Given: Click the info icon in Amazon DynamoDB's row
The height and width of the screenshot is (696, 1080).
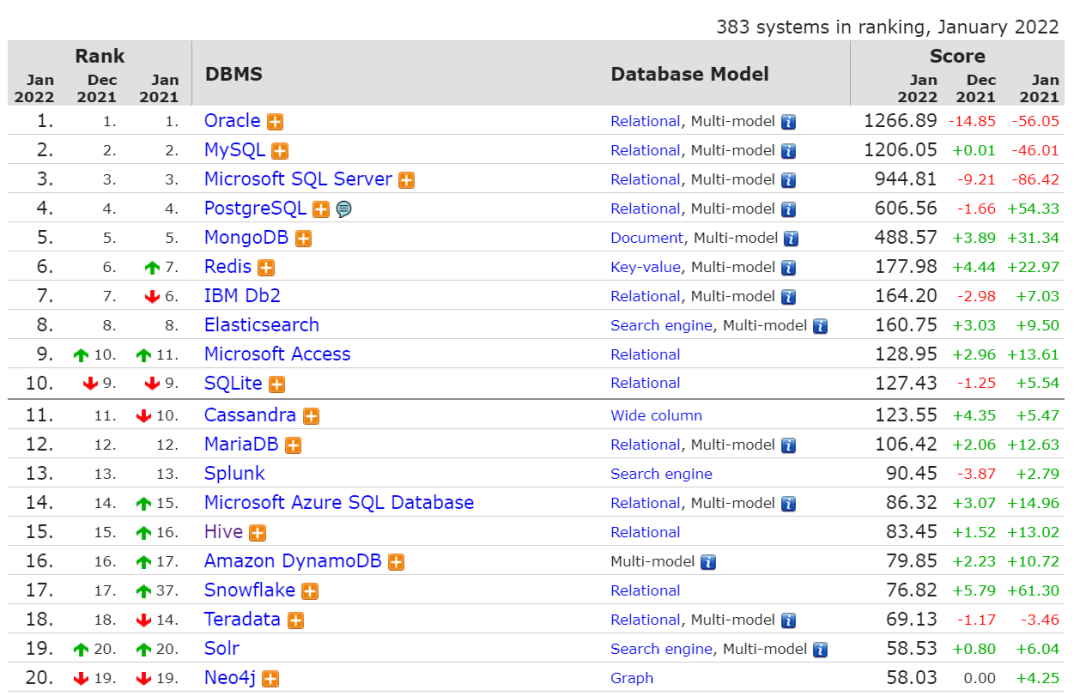Looking at the screenshot, I should pyautogui.click(x=708, y=562).
